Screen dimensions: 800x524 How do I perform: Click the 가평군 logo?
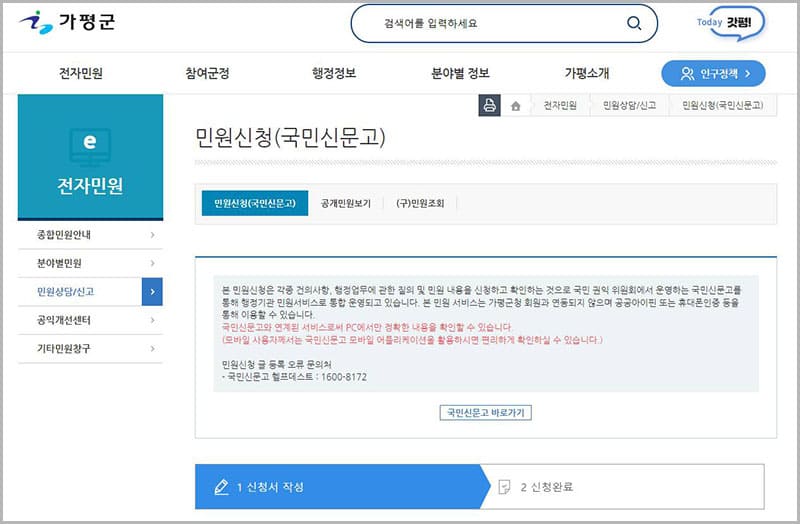[x=68, y=21]
